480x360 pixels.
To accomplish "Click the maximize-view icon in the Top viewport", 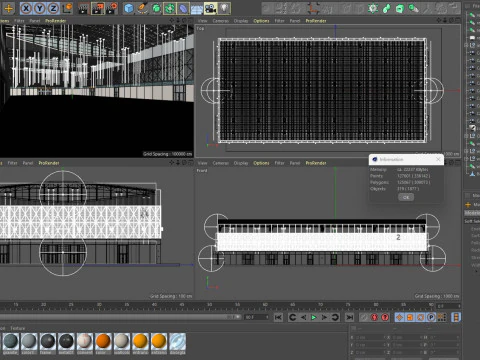I will (458, 21).
